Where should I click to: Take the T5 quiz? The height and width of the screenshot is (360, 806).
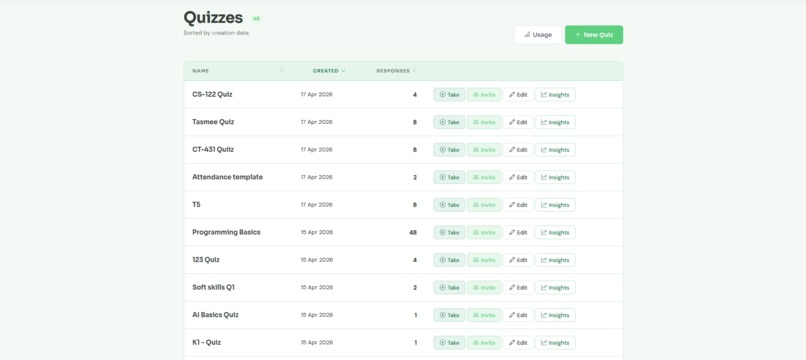pos(449,205)
